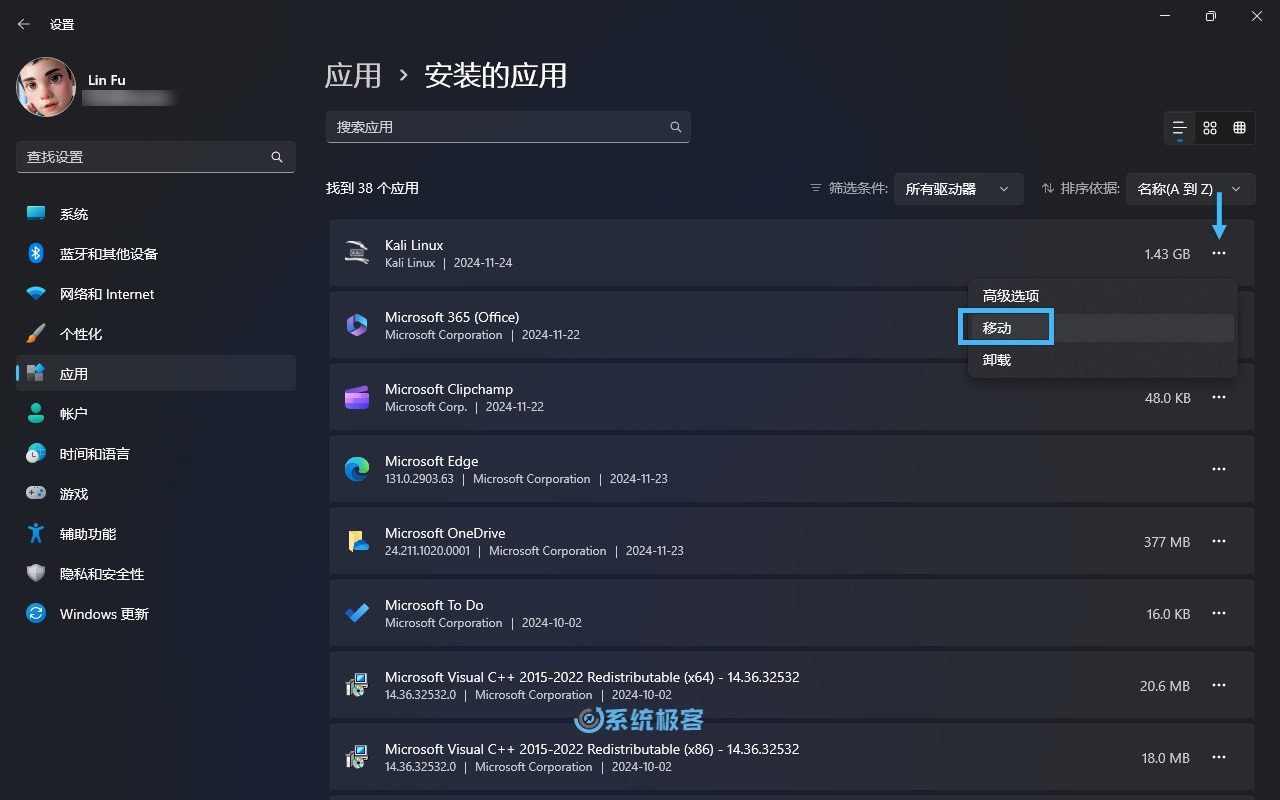Click the magnifier icon in 查找设置 box
Viewport: 1280px width, 800px height.
pyautogui.click(x=277, y=157)
